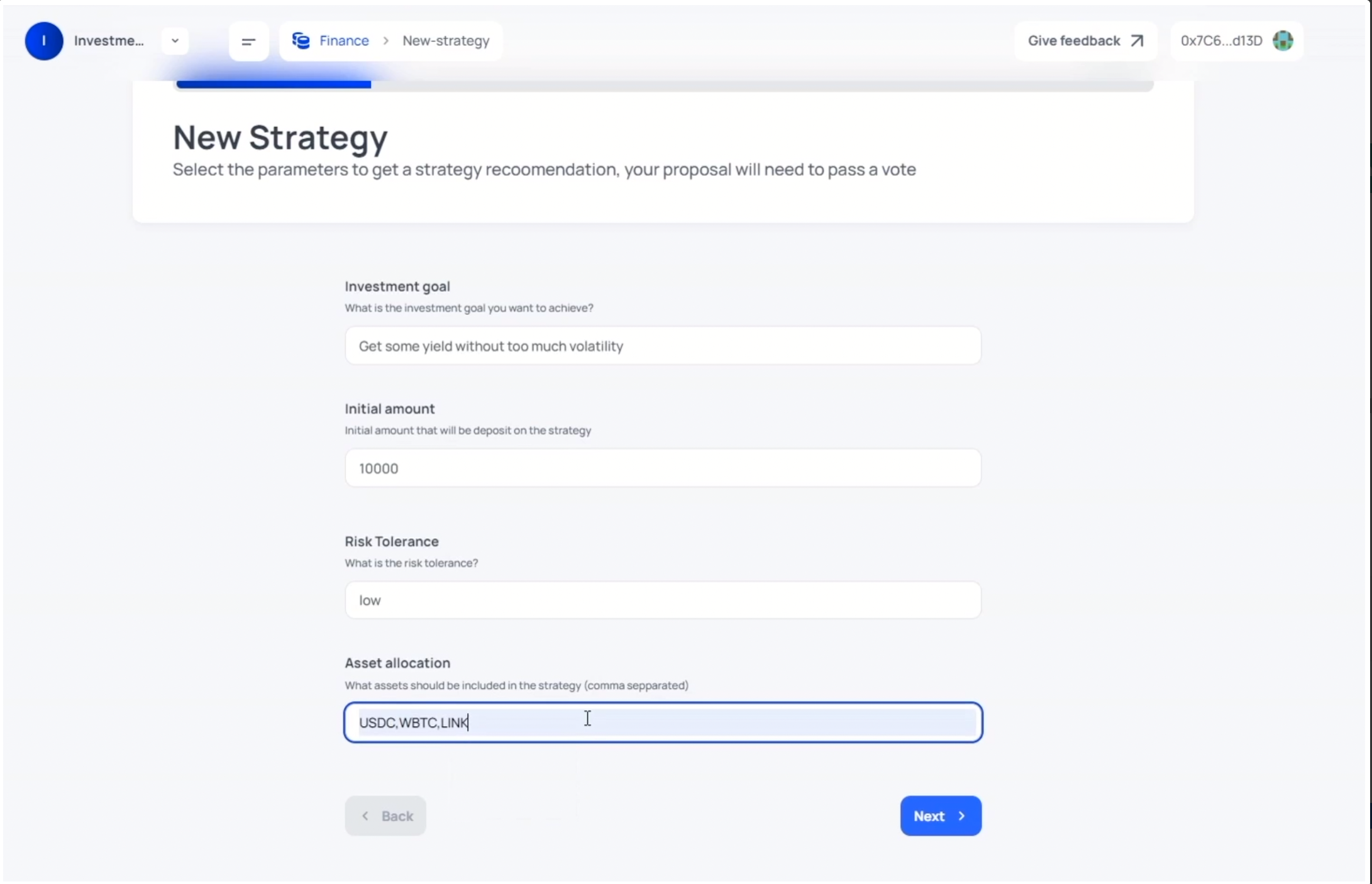Click the breadcrumb separator chevron after Finance
The image size is (1372, 884).
tap(385, 40)
